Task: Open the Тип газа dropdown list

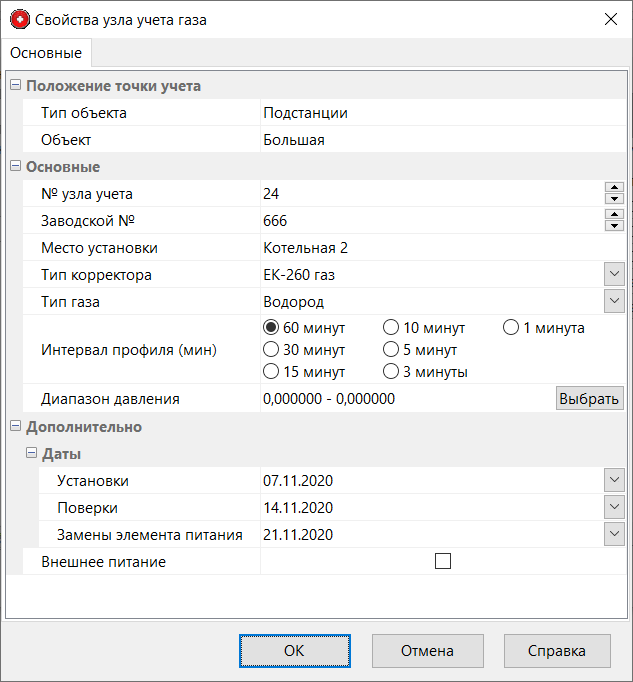Action: click(614, 302)
